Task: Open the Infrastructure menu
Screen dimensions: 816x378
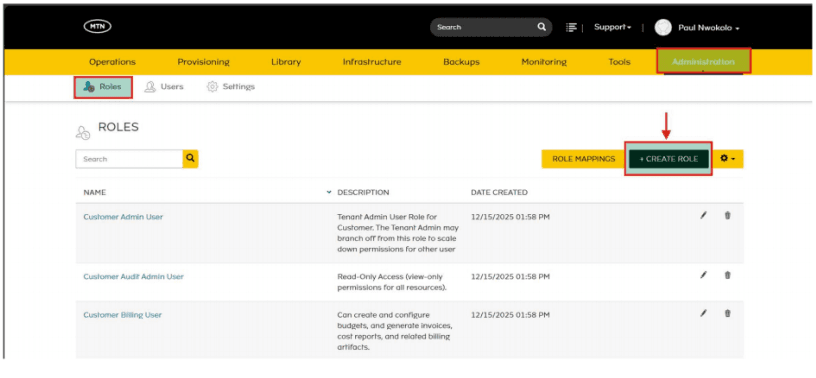Action: [x=372, y=61]
